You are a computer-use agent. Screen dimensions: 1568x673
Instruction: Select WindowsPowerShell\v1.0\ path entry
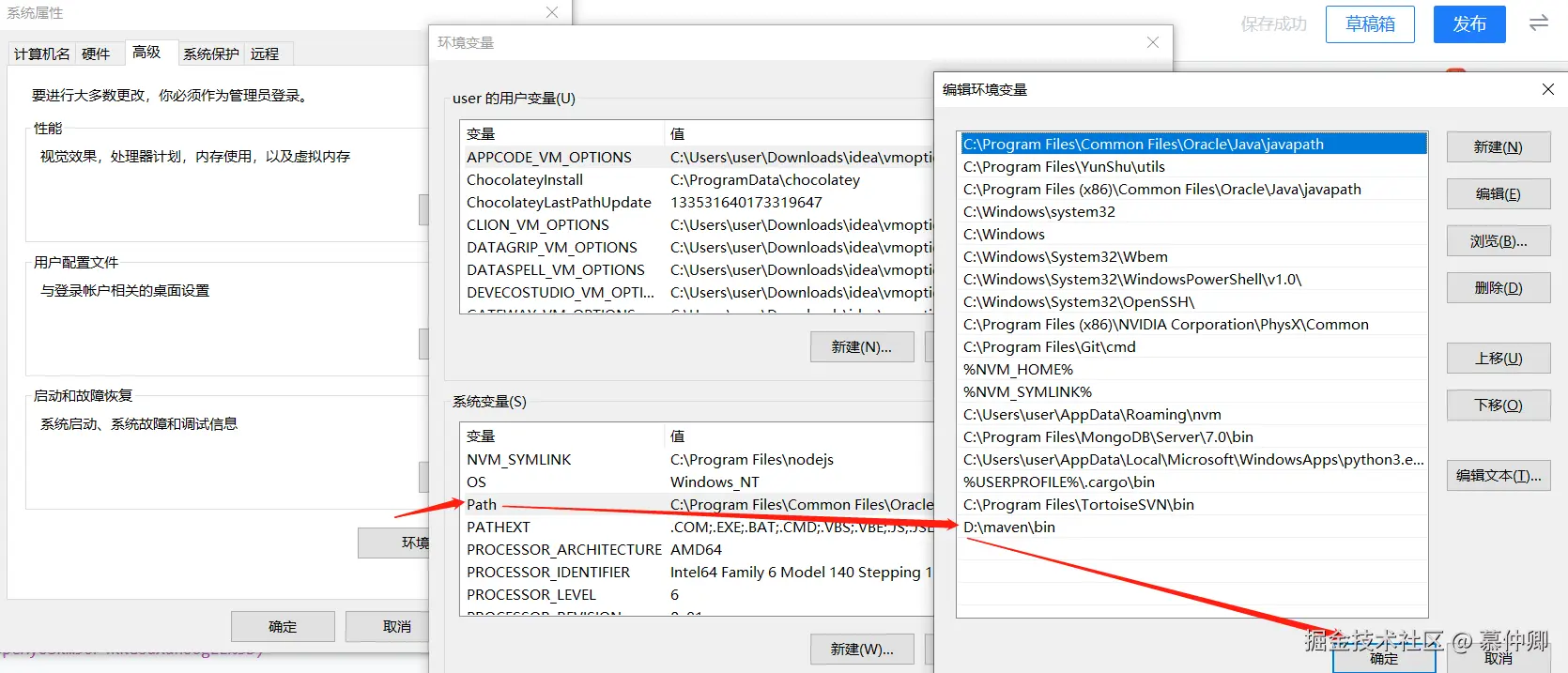(x=1192, y=279)
